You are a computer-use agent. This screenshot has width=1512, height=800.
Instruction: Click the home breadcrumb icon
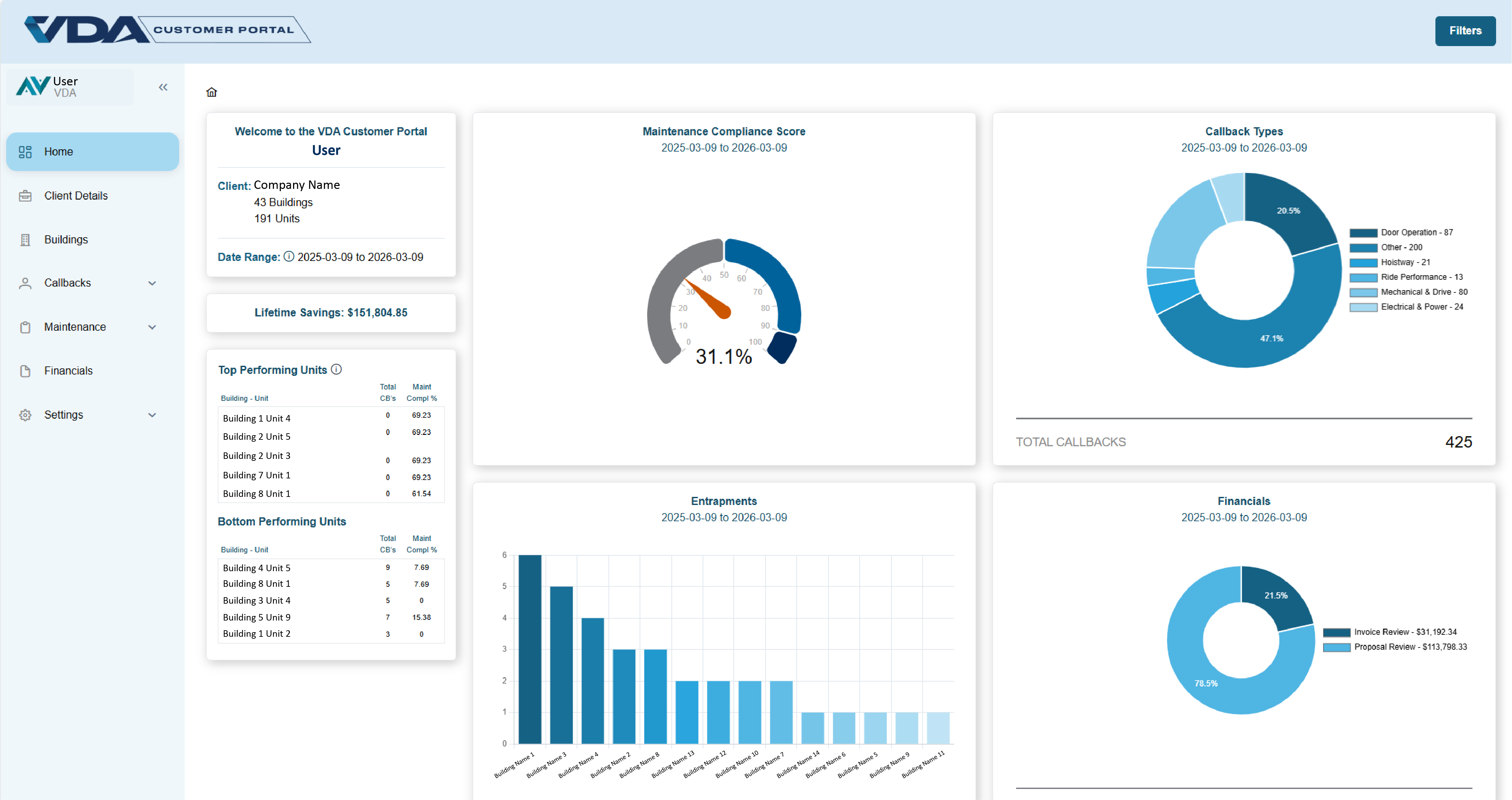(211, 92)
